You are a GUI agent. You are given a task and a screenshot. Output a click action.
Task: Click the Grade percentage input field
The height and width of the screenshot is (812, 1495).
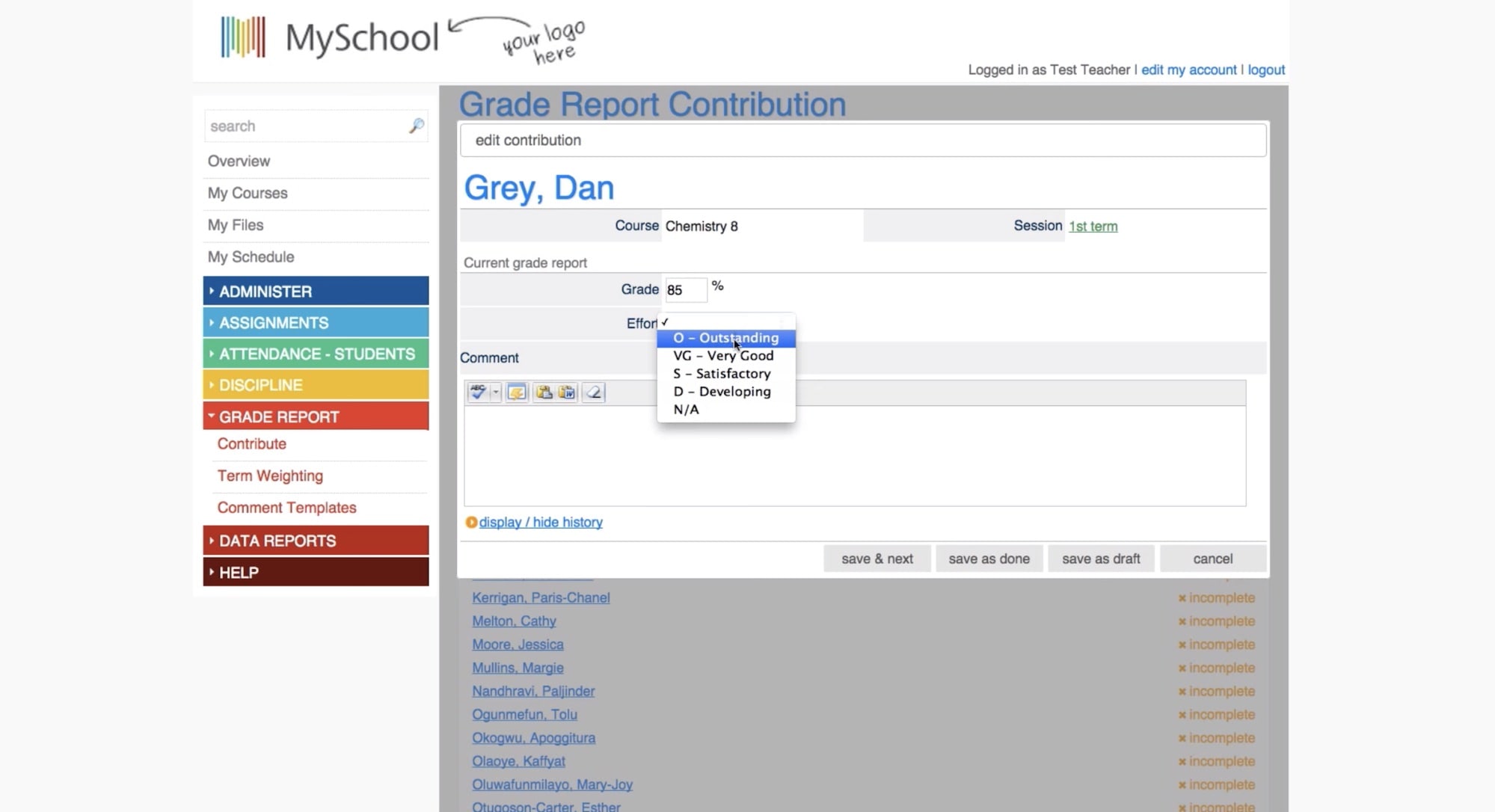point(685,290)
